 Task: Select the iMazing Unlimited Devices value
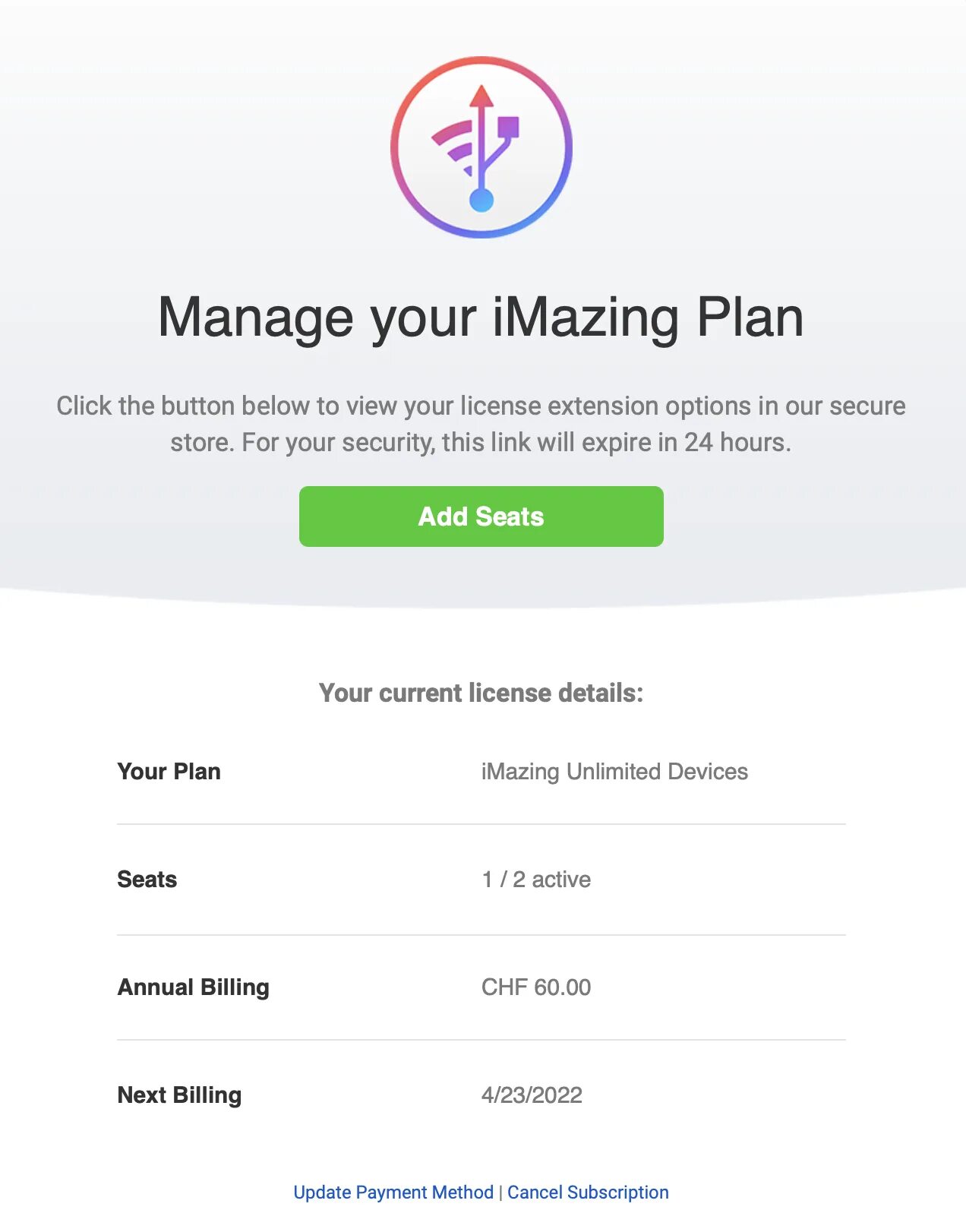point(614,772)
